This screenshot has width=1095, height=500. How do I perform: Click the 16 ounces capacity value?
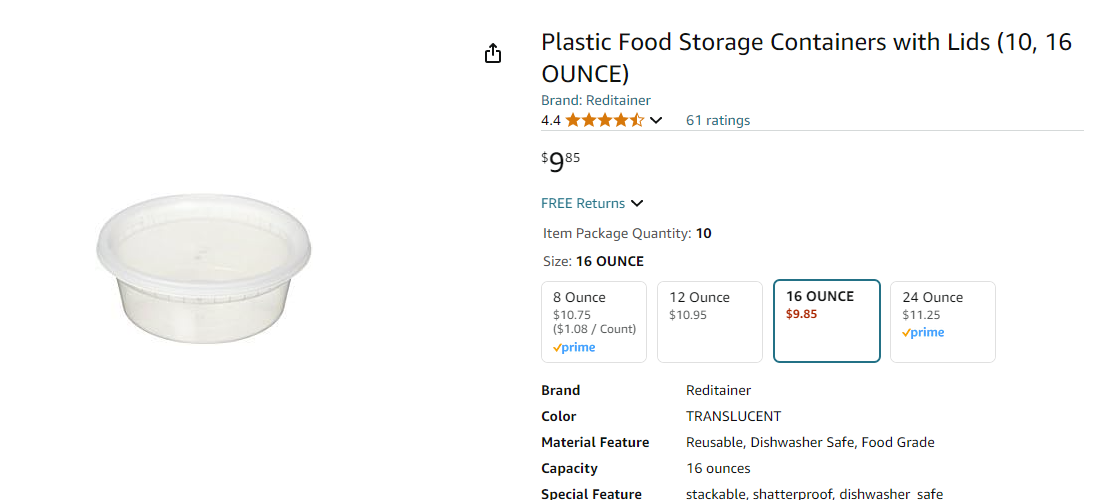tap(718, 469)
